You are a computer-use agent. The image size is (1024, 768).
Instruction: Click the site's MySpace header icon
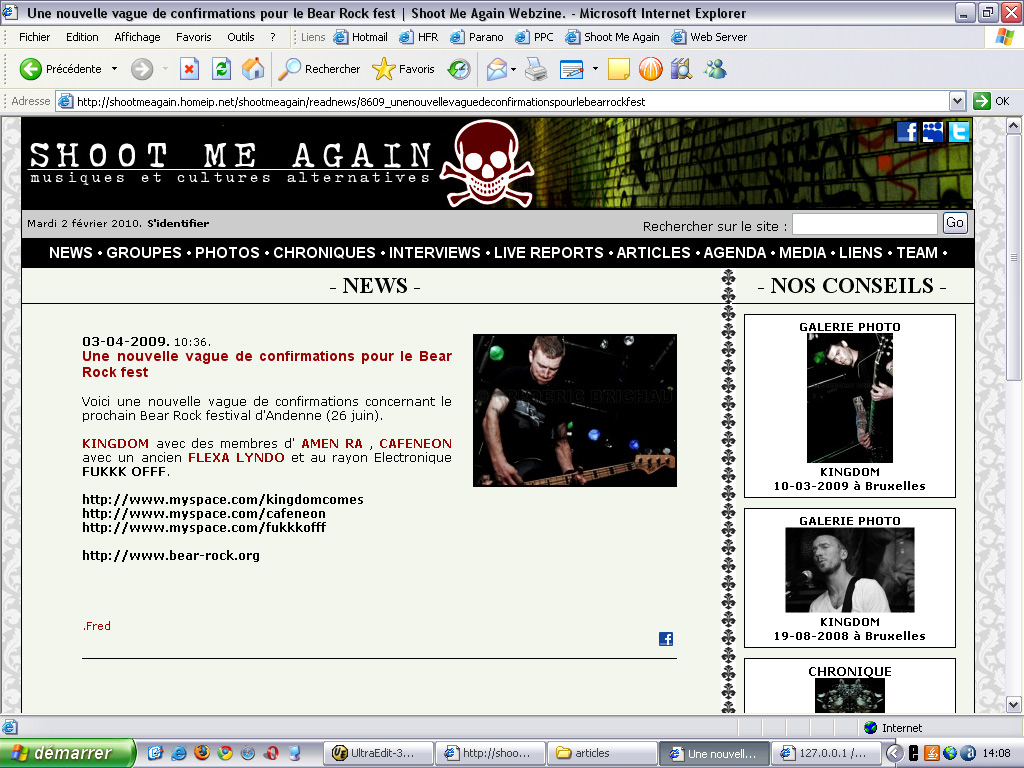[933, 132]
